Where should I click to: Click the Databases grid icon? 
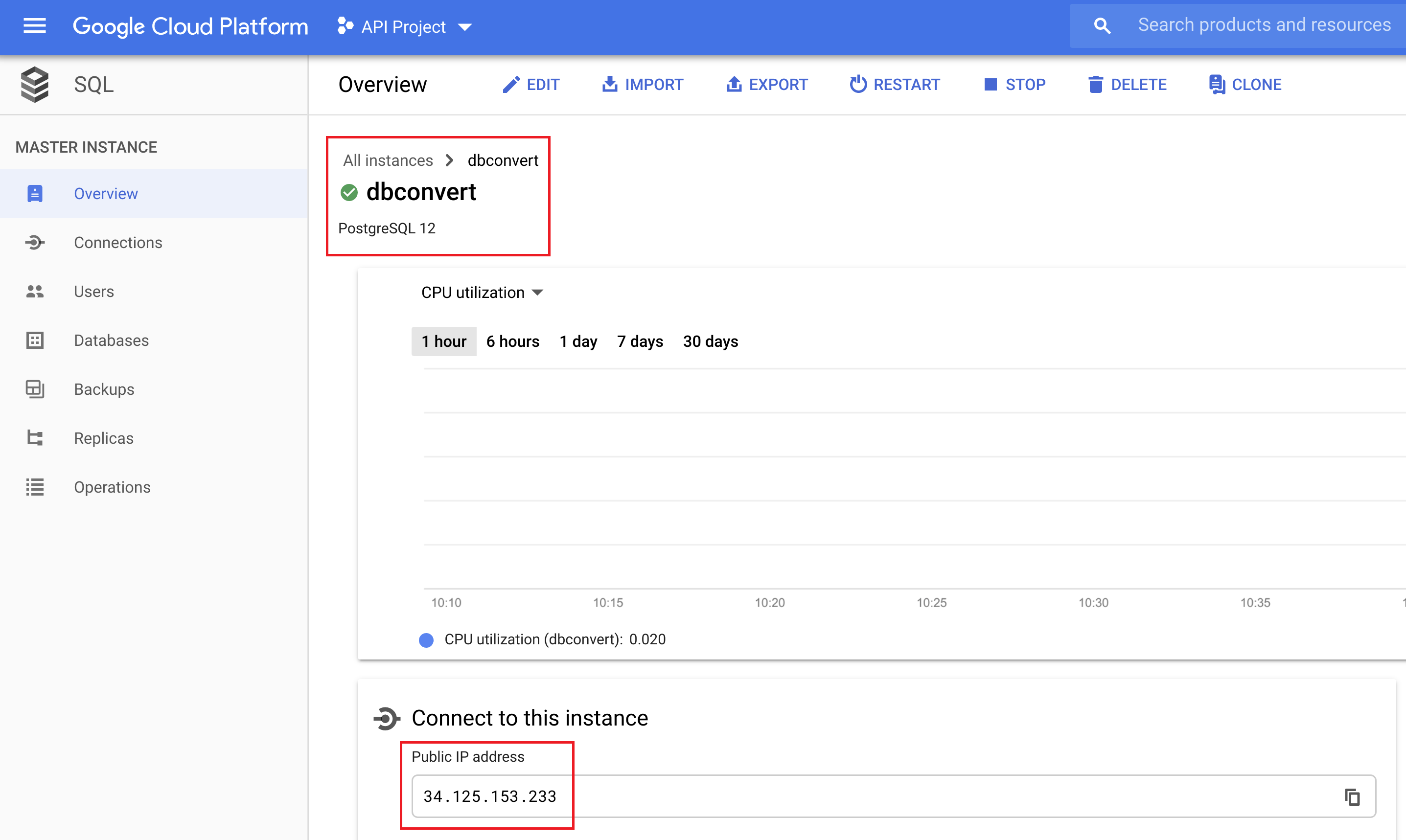coord(35,341)
